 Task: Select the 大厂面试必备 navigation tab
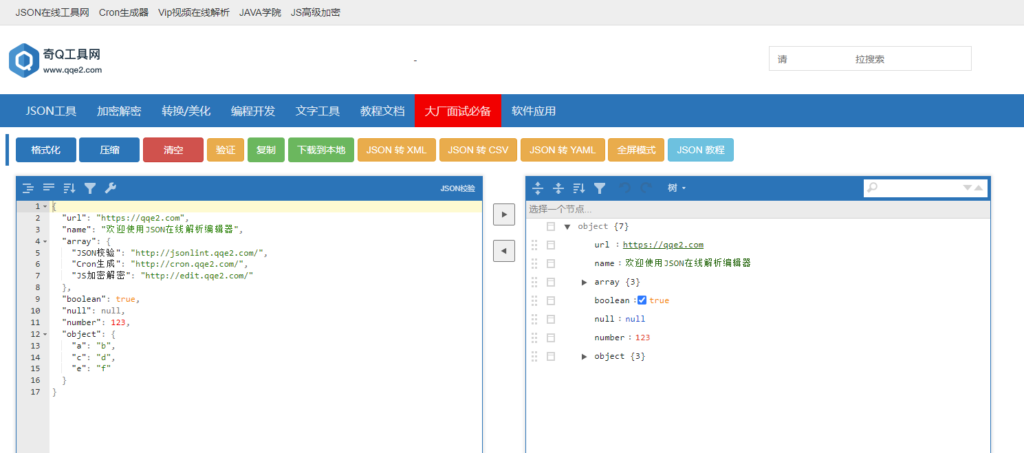click(457, 111)
